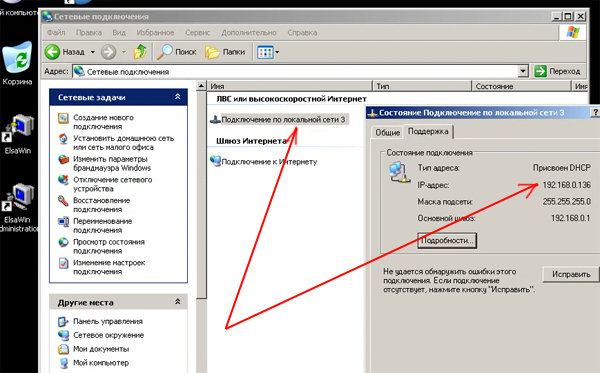This screenshot has height=373, width=600.
Task: Click the Сетевое окружение icon
Action: (x=63, y=335)
